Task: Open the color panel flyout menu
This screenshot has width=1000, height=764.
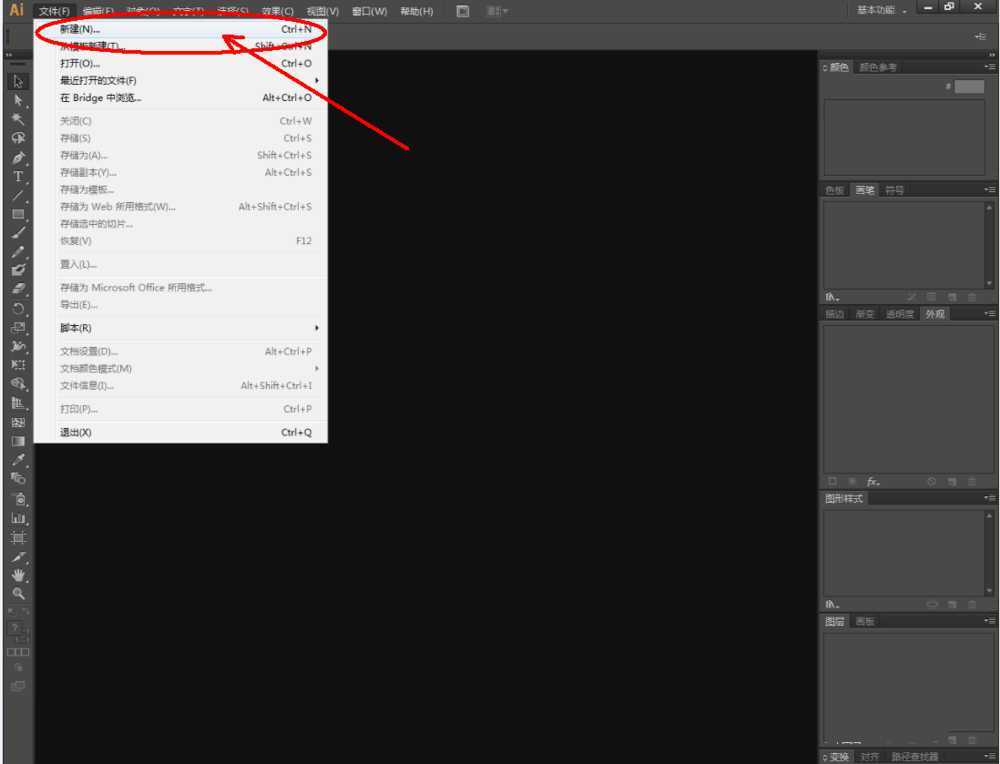Action: [989, 67]
